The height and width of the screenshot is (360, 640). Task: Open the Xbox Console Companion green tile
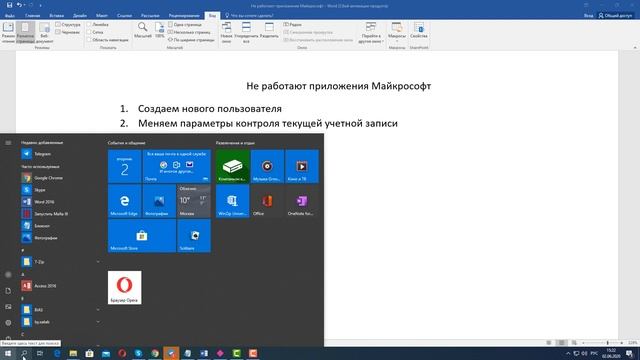[233, 166]
